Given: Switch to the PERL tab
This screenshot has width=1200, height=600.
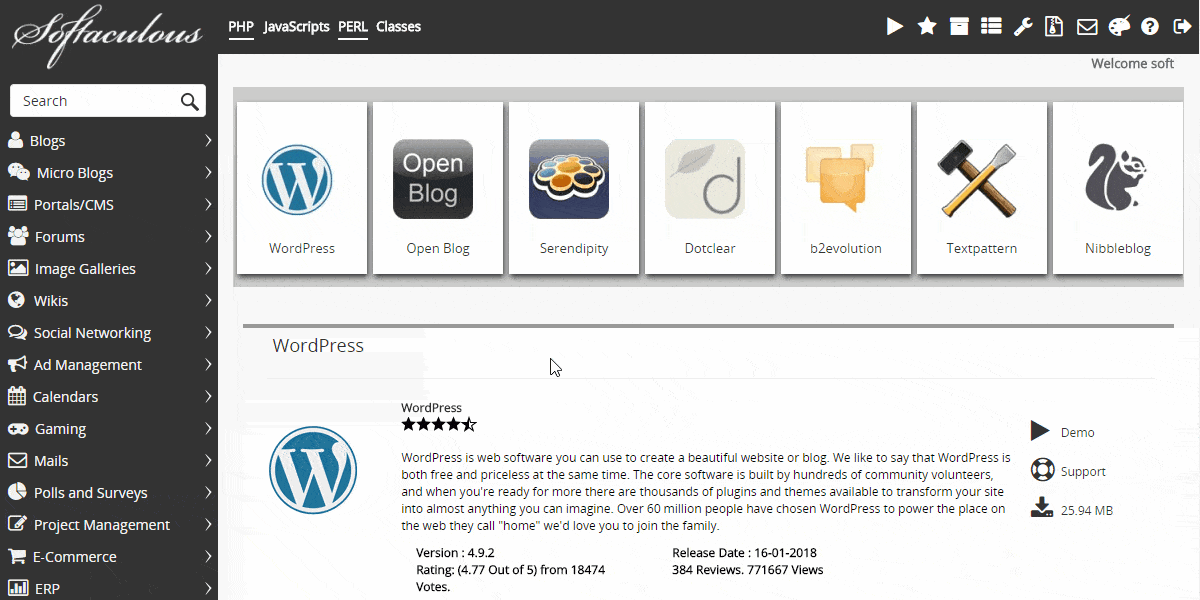Looking at the screenshot, I should pos(353,27).
